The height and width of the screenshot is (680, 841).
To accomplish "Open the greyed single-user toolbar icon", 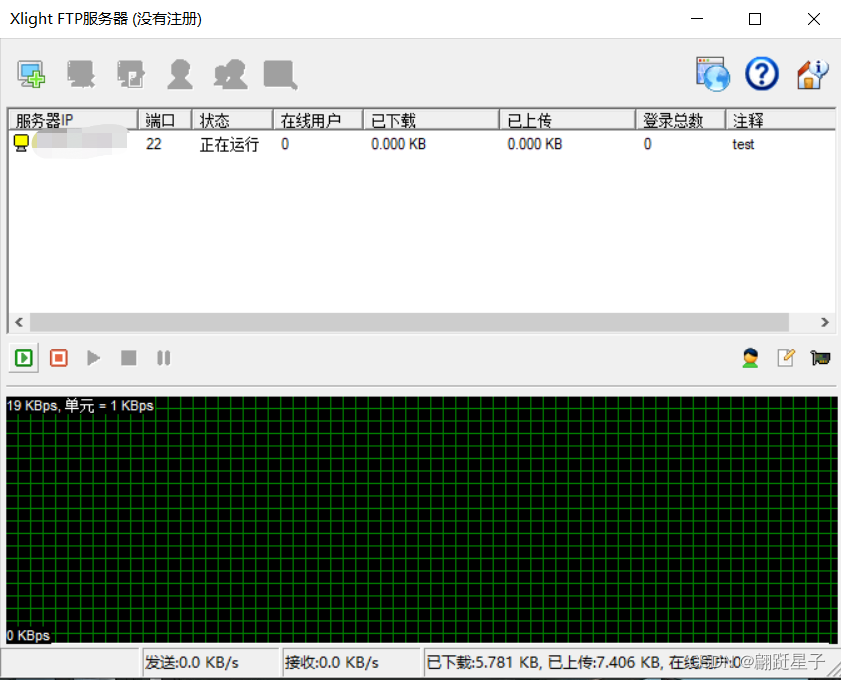I will [x=180, y=74].
